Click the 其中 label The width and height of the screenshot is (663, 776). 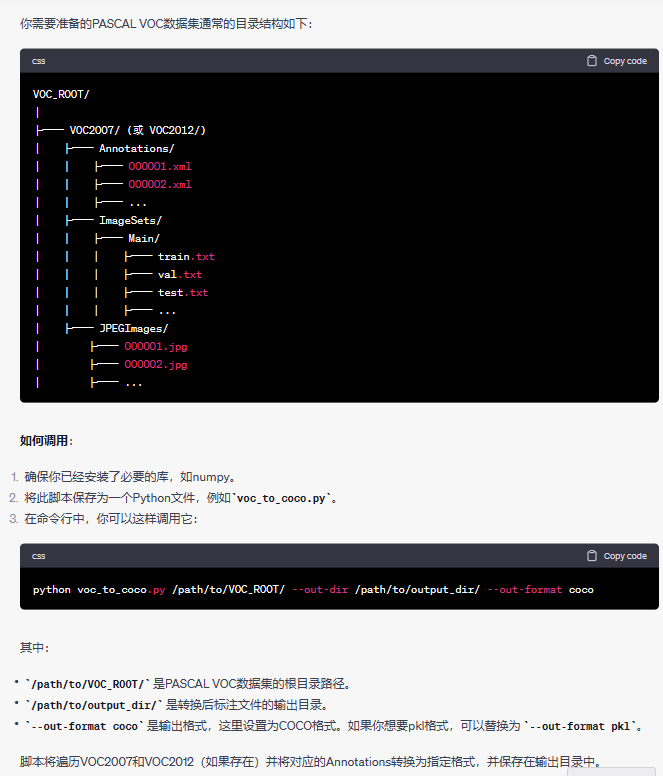pos(34,647)
